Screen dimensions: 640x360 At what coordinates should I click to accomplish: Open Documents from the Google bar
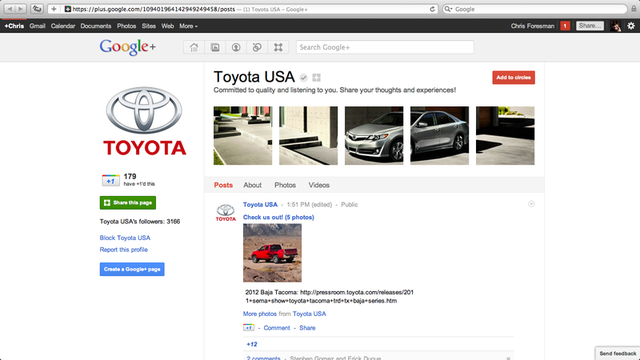pos(96,26)
